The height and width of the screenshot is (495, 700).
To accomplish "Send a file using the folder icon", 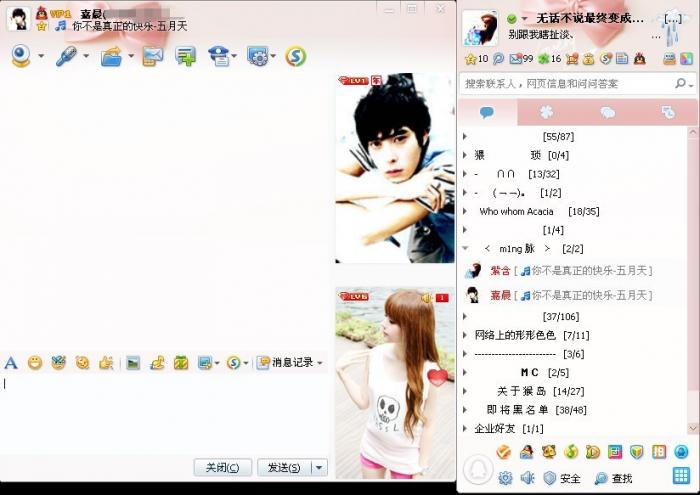I will [111, 57].
